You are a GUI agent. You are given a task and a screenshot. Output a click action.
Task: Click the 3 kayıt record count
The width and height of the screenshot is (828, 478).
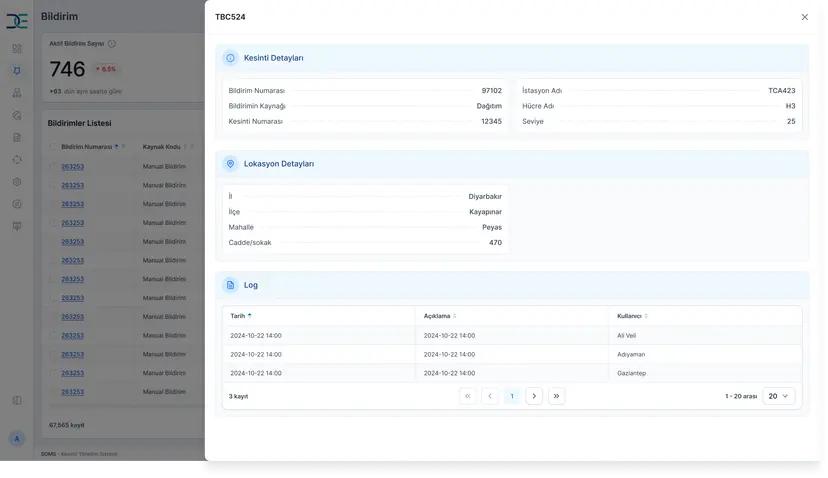[238, 396]
